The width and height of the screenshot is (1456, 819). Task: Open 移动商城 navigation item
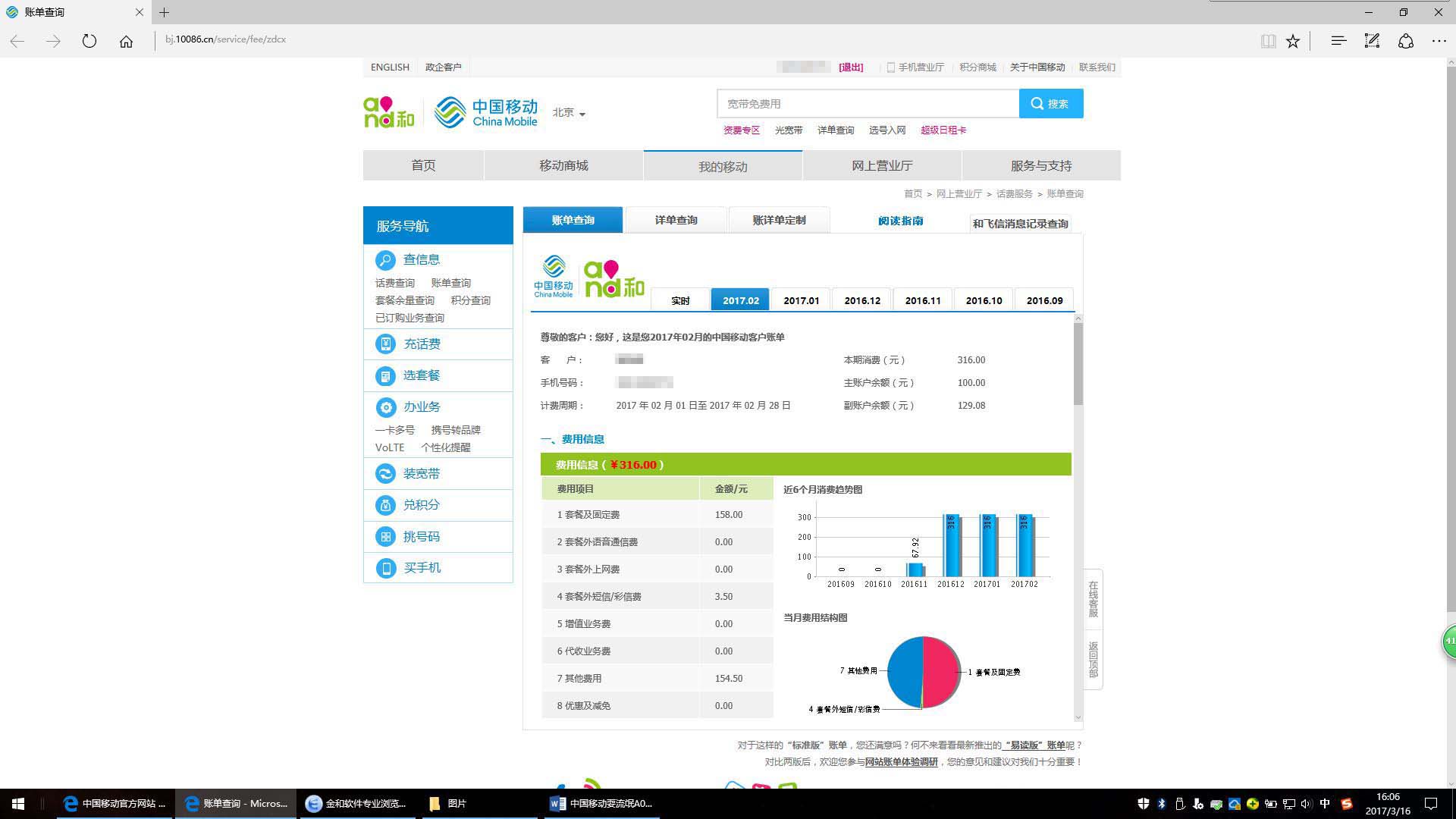[x=563, y=165]
